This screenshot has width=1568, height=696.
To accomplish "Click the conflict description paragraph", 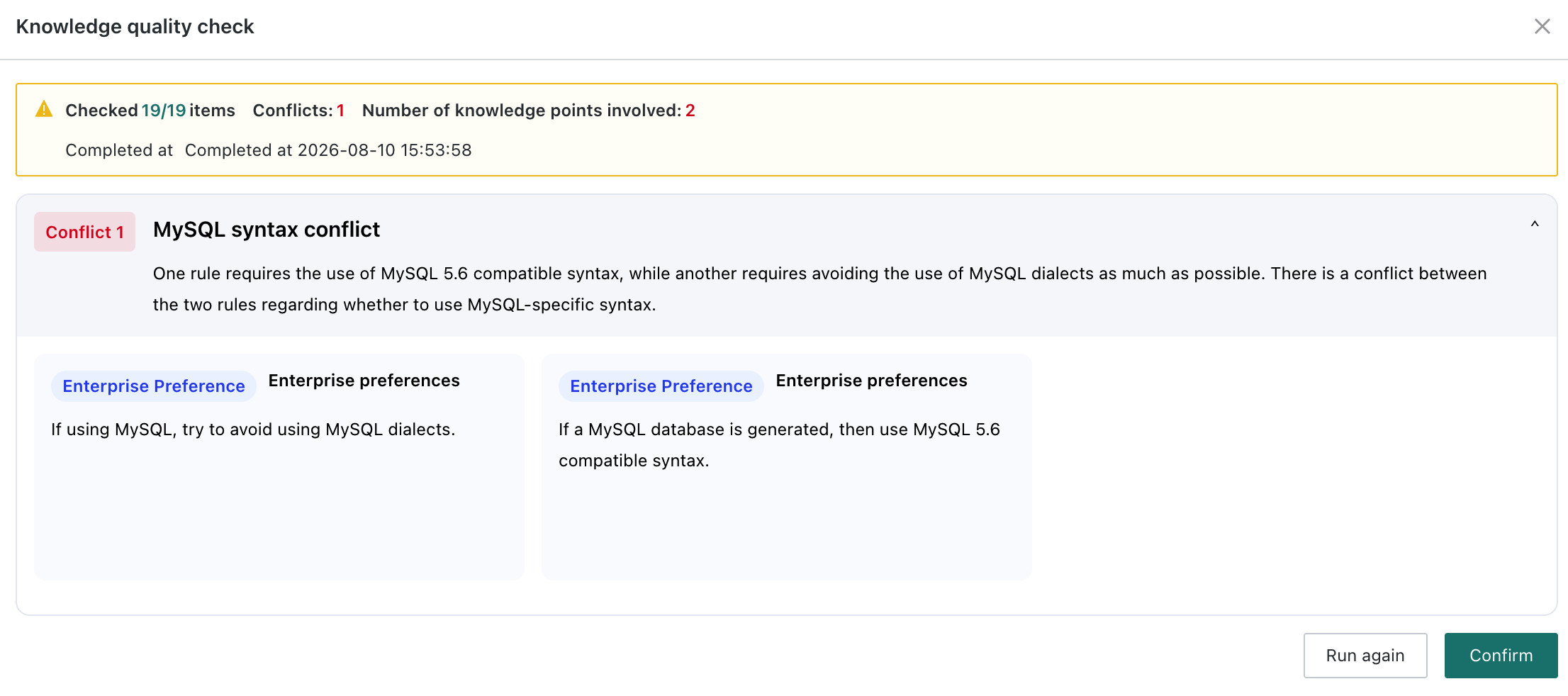I will click(820, 289).
